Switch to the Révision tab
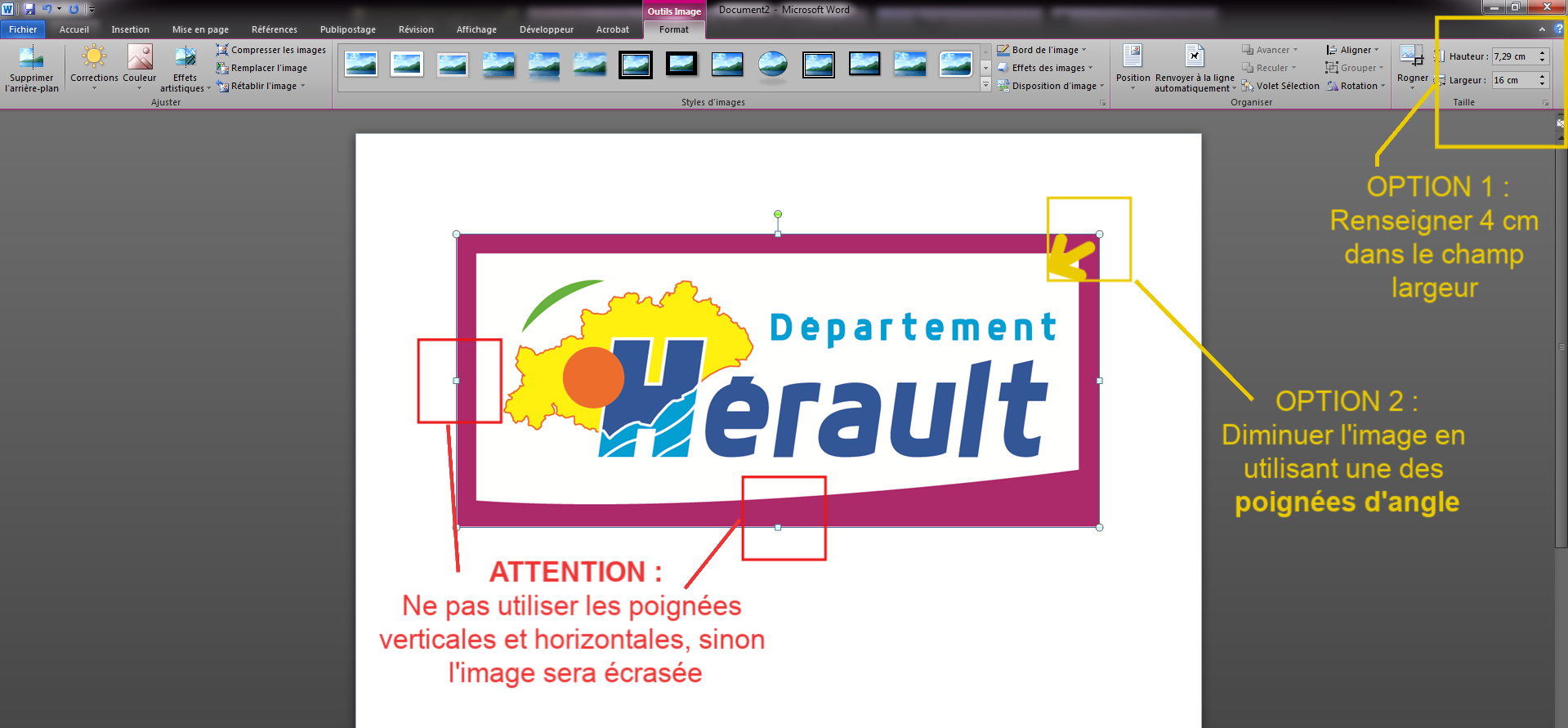The height and width of the screenshot is (728, 1568). pos(416,29)
